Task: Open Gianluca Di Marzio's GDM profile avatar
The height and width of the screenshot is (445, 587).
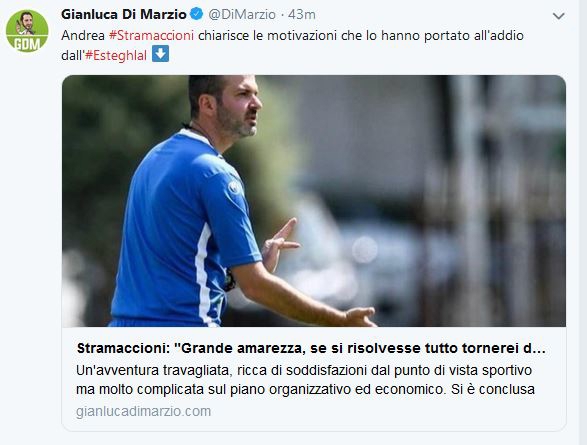Action: [27, 31]
